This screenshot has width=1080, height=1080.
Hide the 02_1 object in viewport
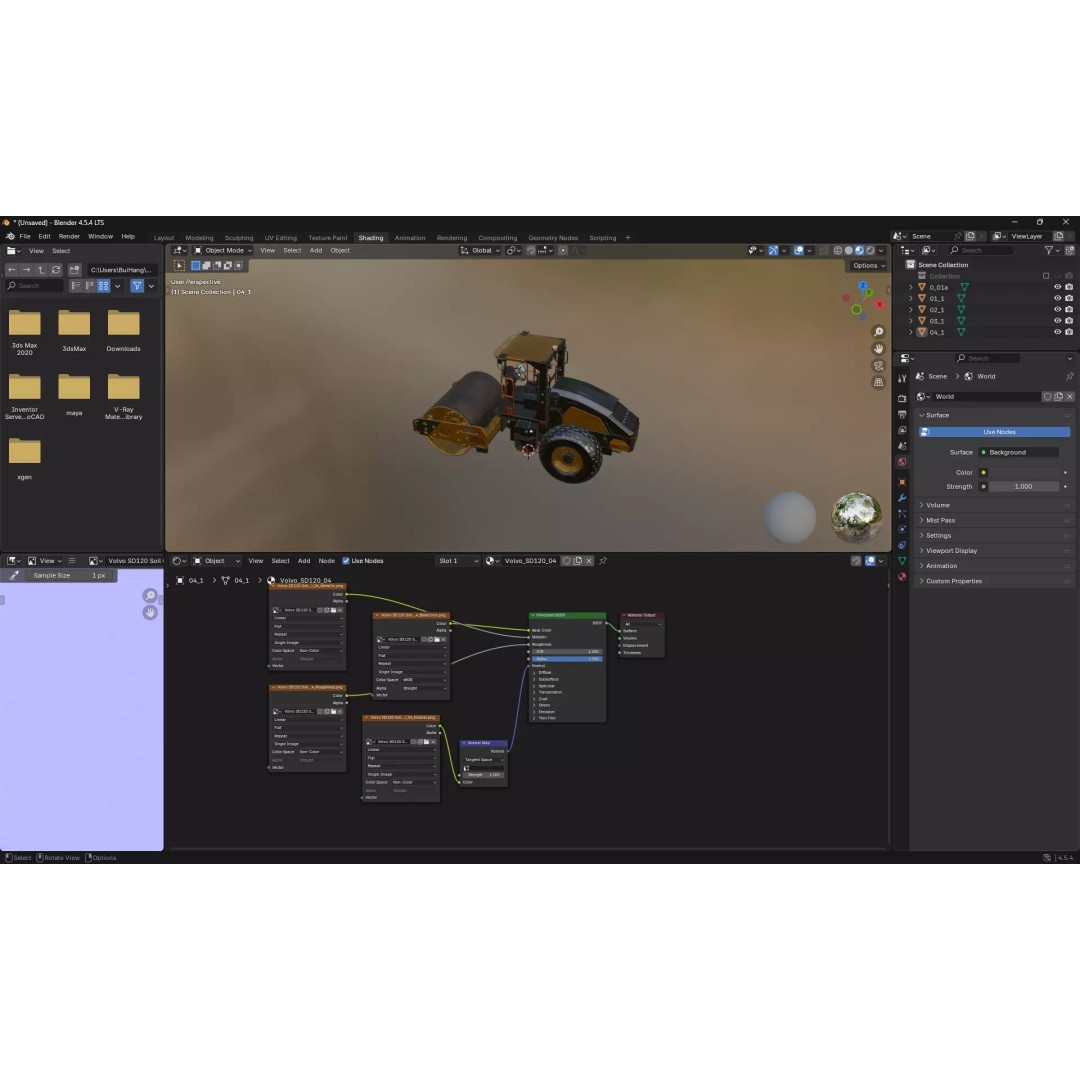pos(1057,309)
